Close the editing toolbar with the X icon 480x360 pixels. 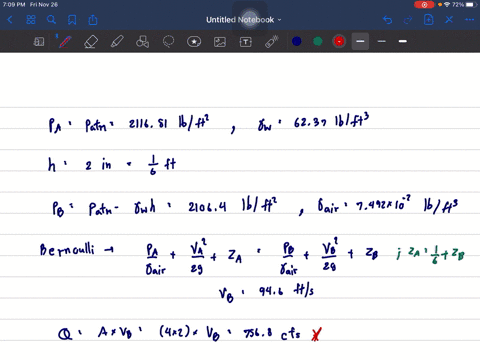(449, 20)
